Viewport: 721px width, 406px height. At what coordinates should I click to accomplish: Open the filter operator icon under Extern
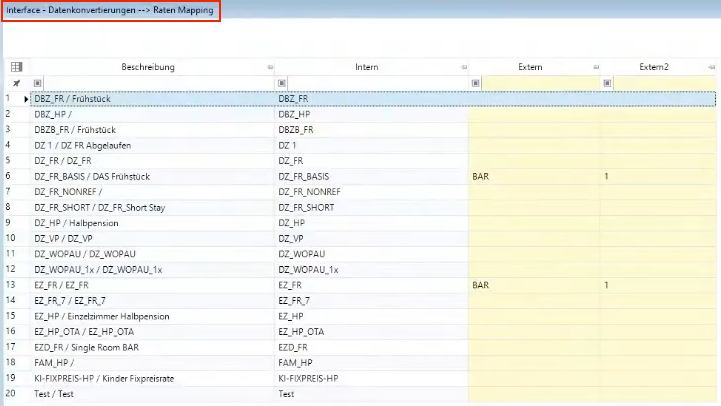coord(475,83)
